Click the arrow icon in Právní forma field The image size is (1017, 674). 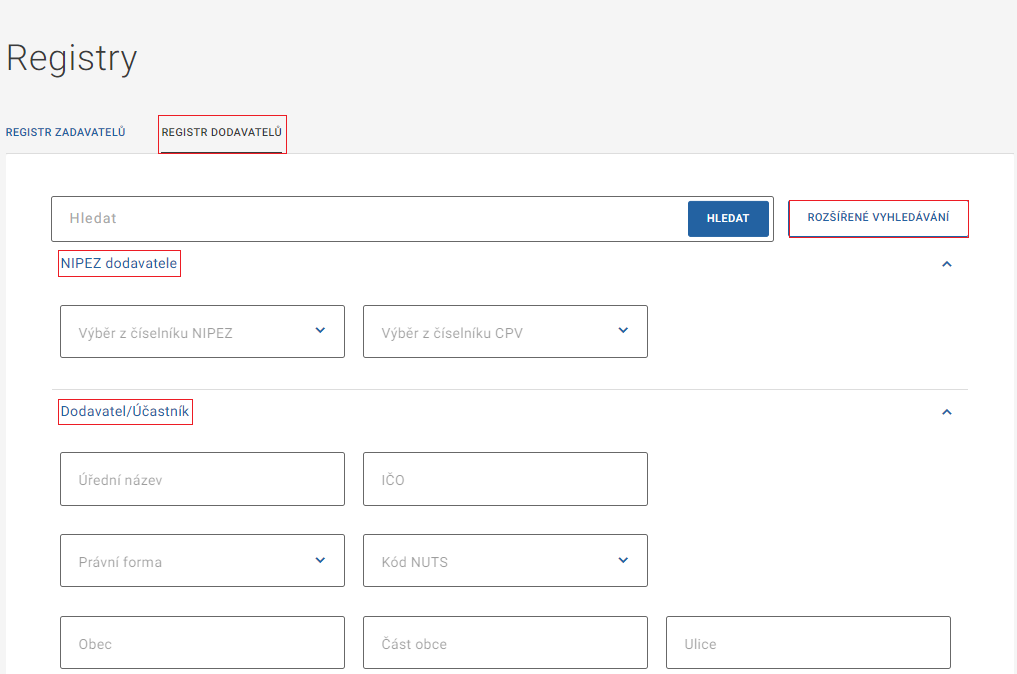(320, 561)
